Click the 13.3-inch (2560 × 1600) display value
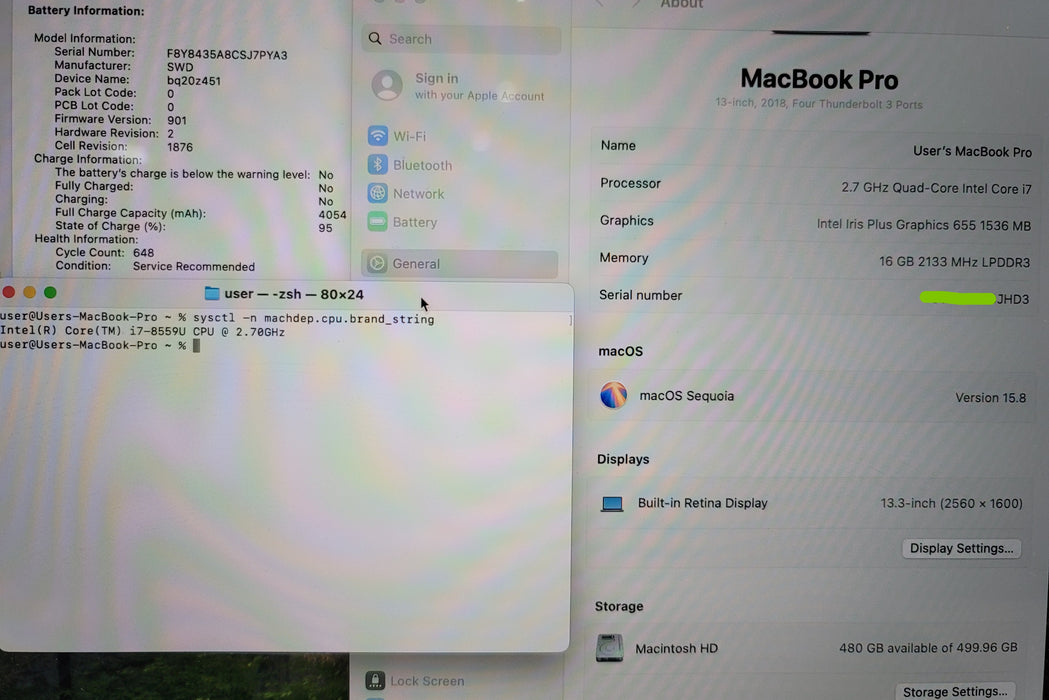 (x=951, y=503)
